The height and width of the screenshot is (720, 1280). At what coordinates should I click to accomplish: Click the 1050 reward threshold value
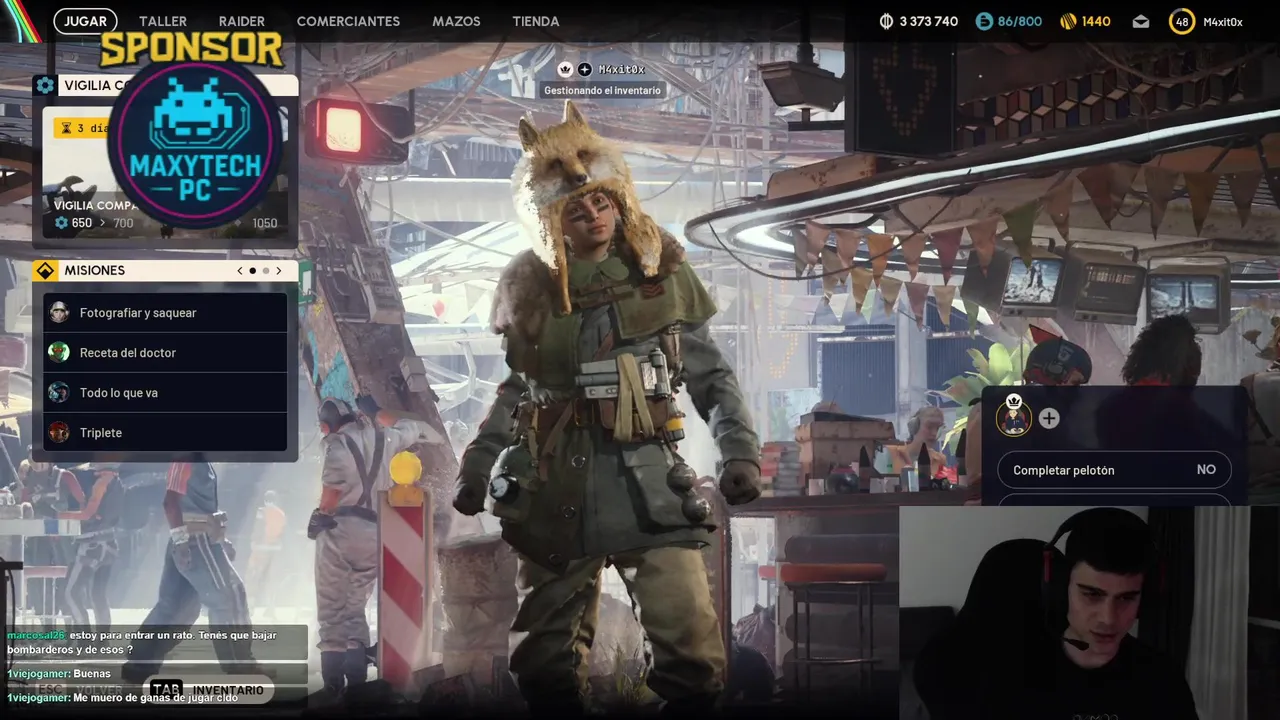(265, 223)
